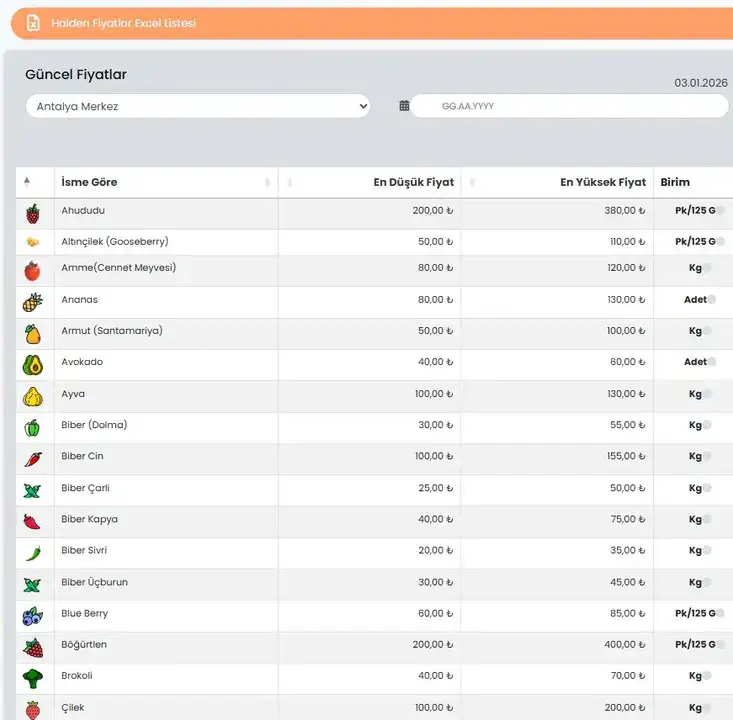
Task: Sort by En Yüksek Fiyat column
Action: (602, 182)
